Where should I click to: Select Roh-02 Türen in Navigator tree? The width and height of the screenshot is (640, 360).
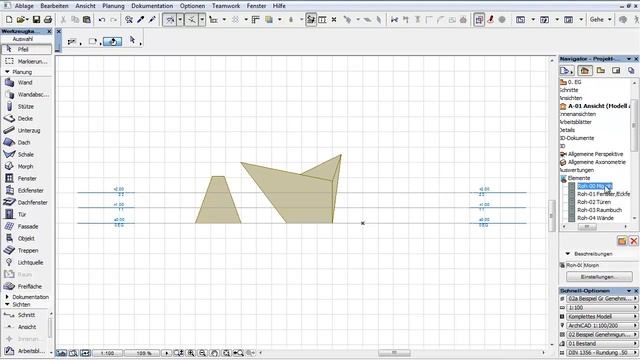[x=594, y=202]
